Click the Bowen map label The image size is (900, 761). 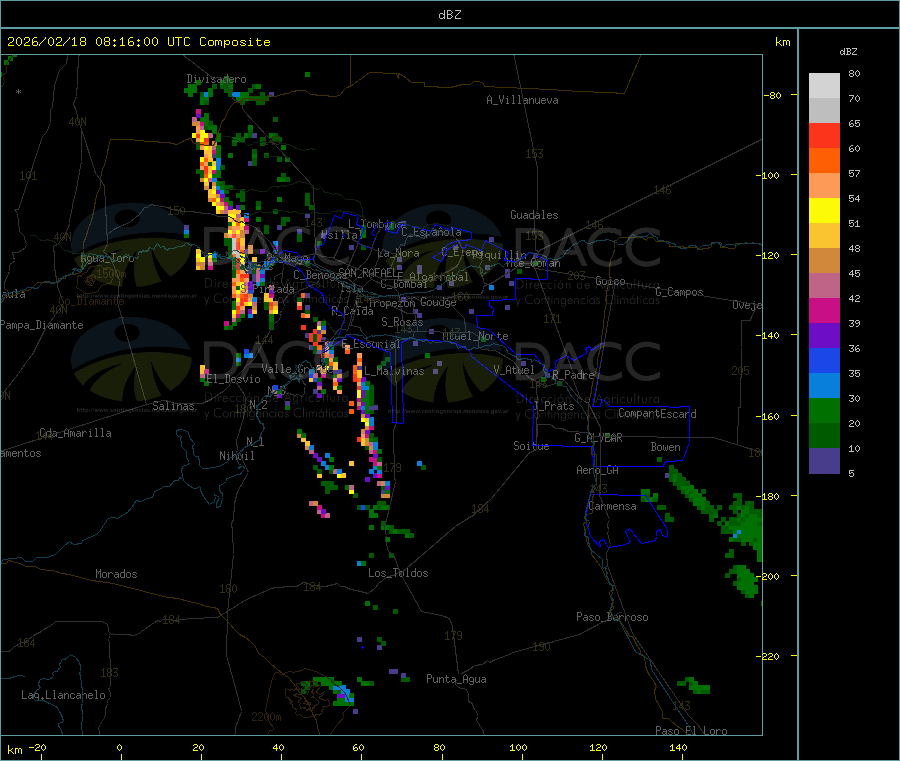pos(665,447)
